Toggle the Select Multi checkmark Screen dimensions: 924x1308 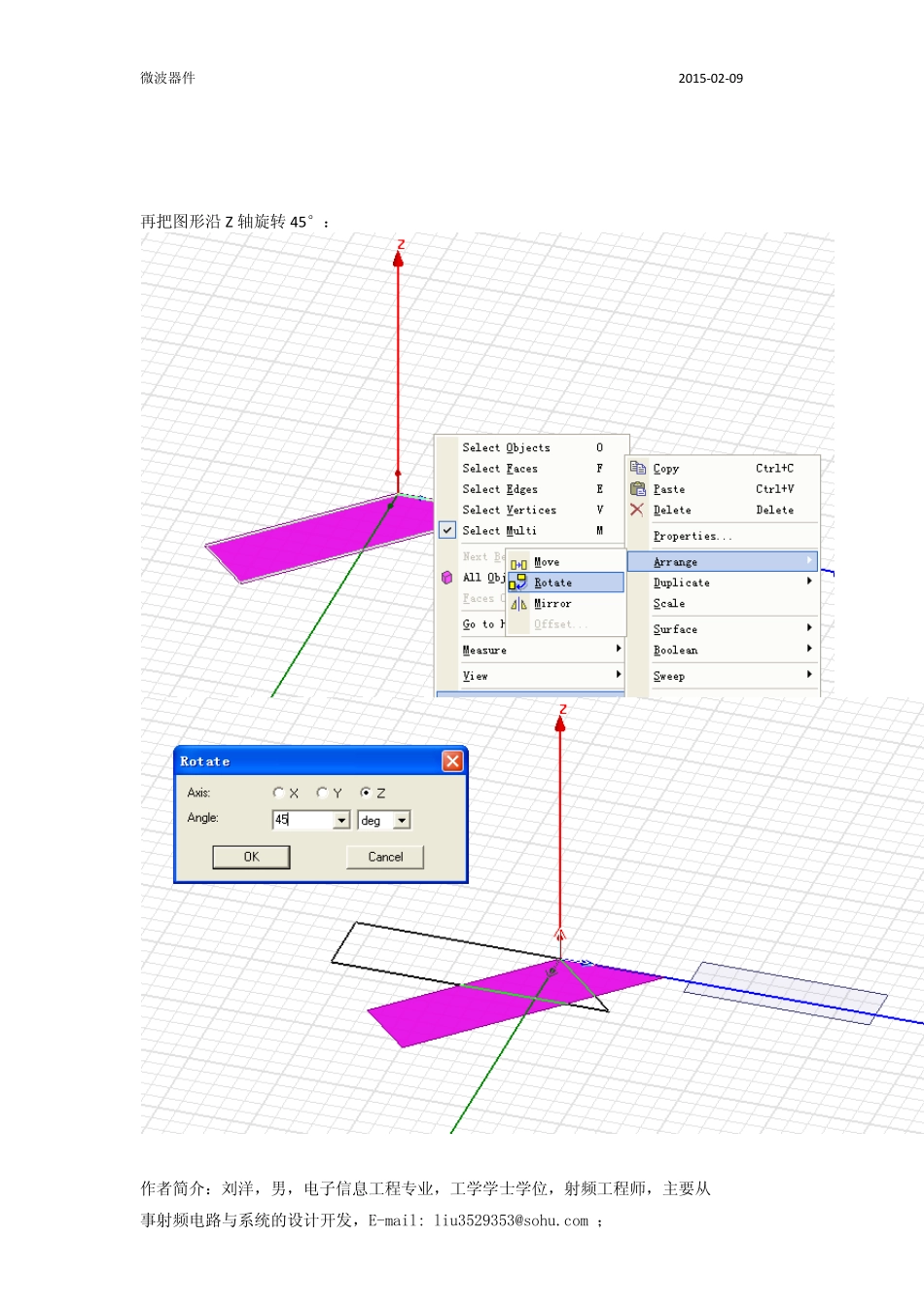coord(447,530)
